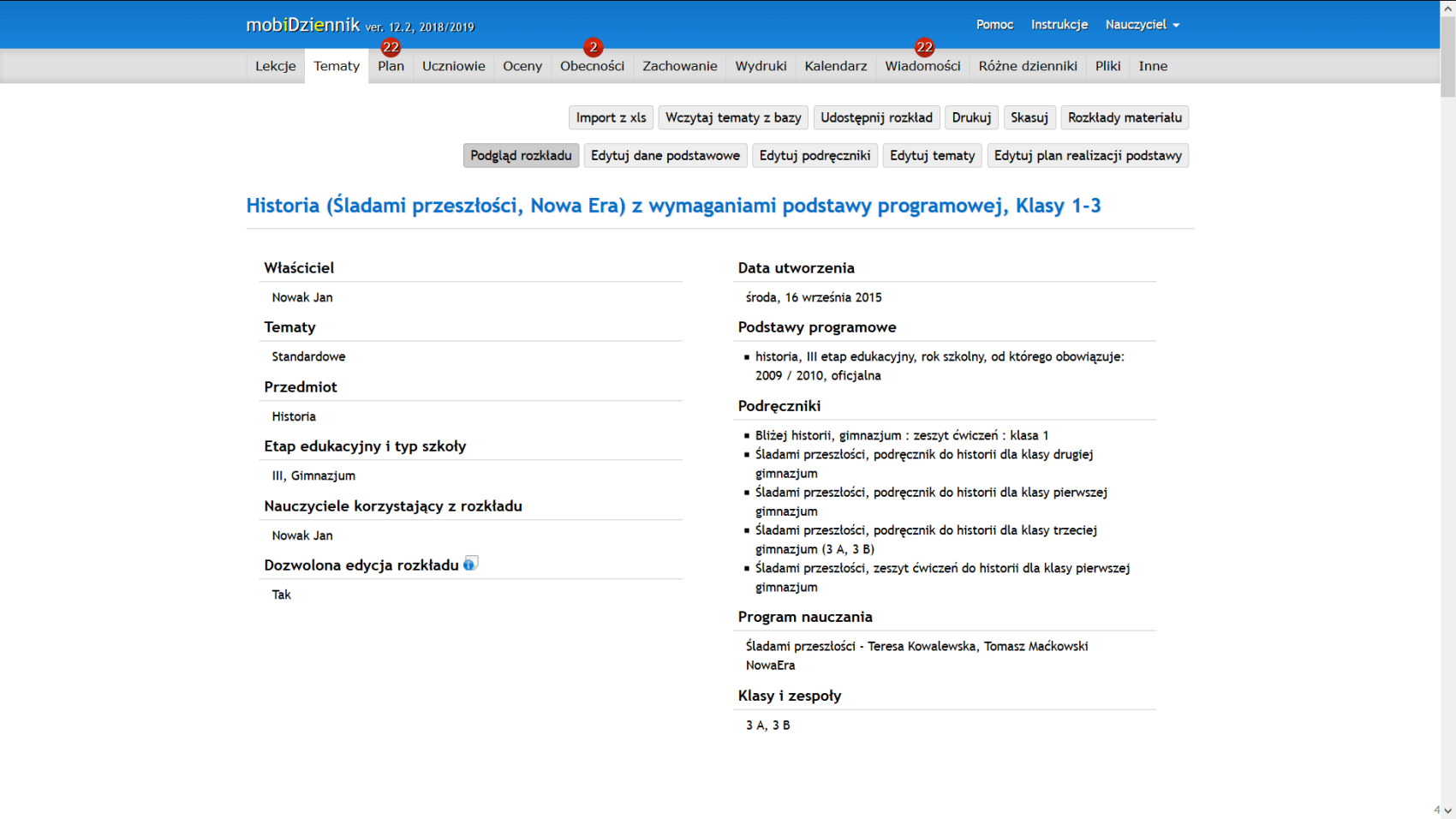Open the Nauczyciel user dropdown
Viewport: 1456px width, 819px height.
coord(1142,25)
